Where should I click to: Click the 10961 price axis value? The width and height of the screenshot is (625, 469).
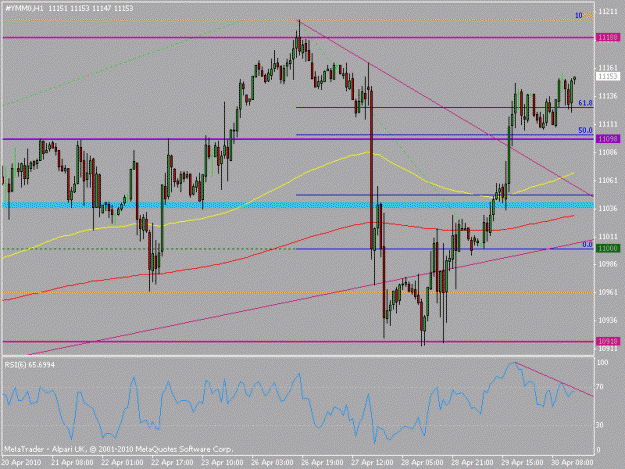tap(608, 292)
